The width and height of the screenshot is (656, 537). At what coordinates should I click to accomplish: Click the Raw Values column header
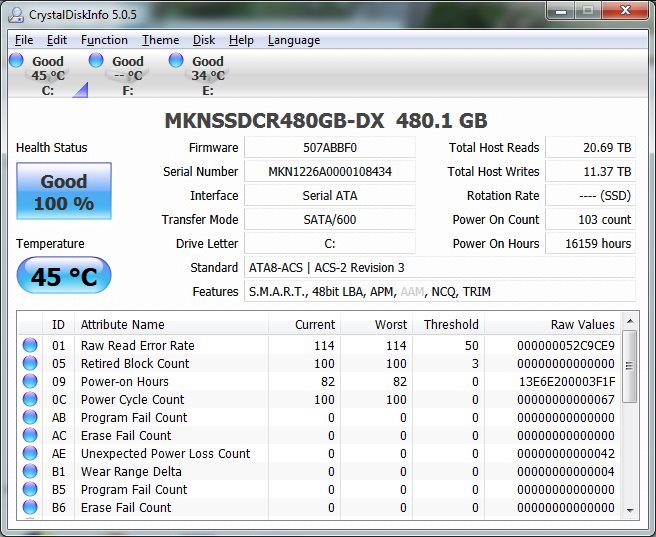(552, 325)
